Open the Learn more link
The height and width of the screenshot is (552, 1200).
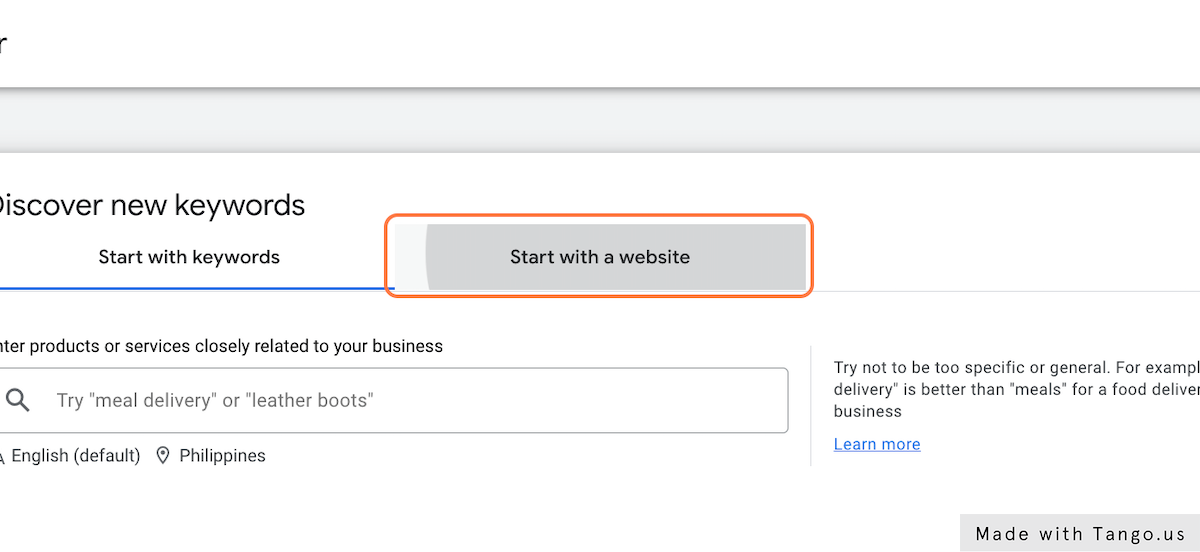[877, 444]
